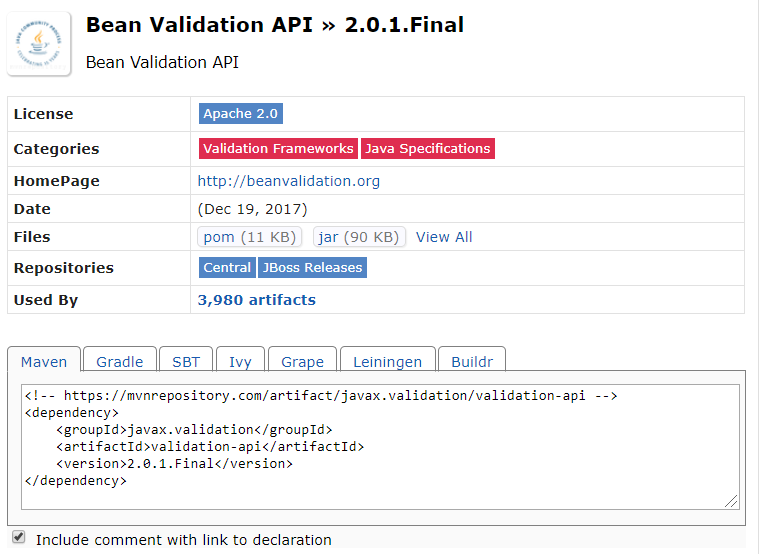The image size is (759, 554).
Task: Select the Maven tab
Action: pos(44,361)
